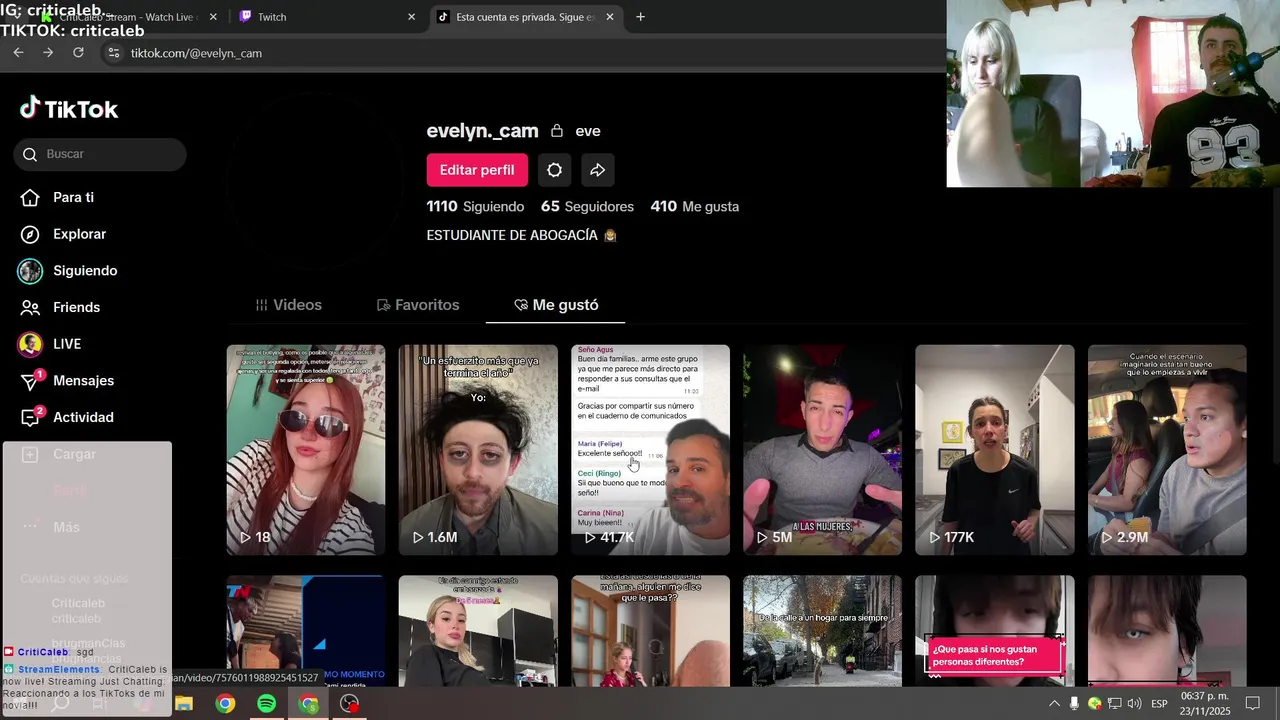Click the tiktok.com address bar URL
The height and width of the screenshot is (720, 1280).
click(196, 53)
